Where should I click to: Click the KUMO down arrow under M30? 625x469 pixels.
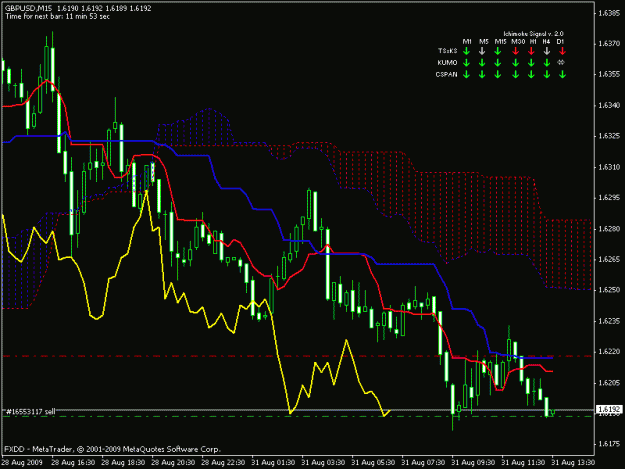click(515, 63)
